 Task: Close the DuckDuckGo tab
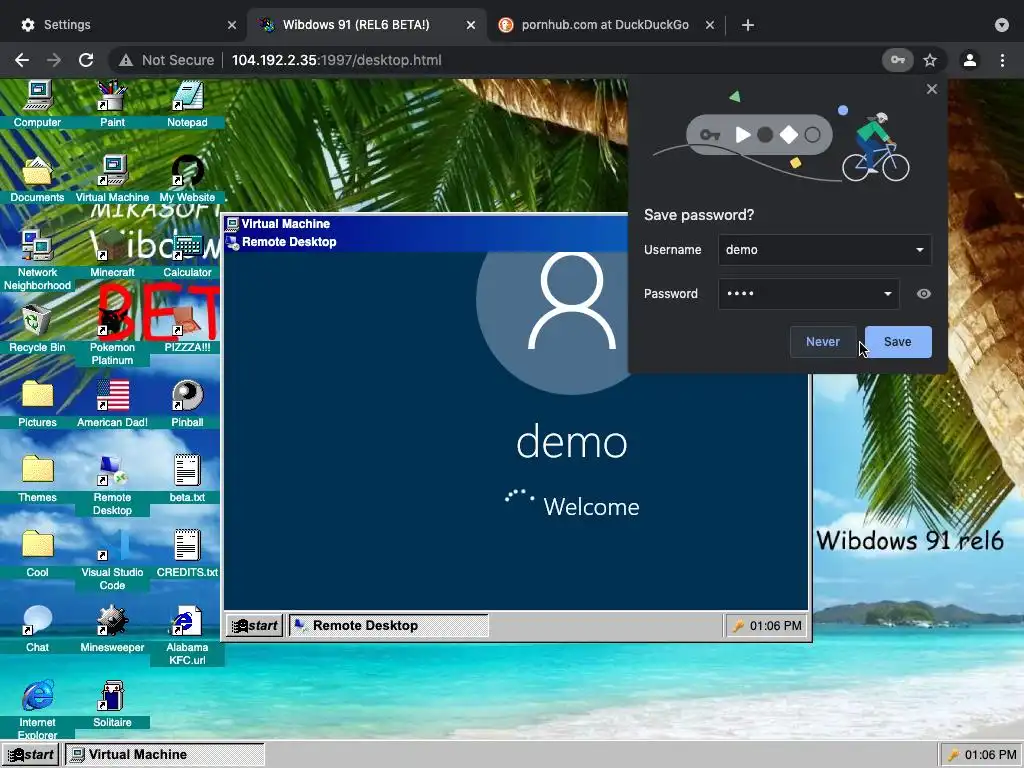tap(710, 25)
